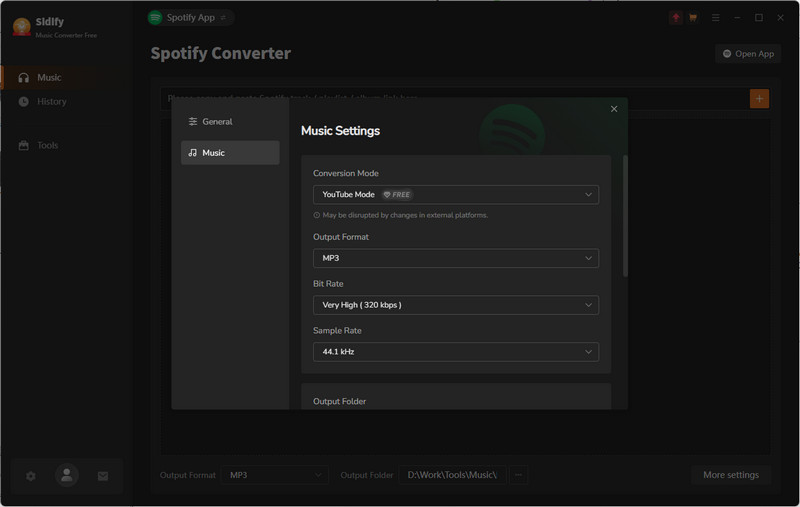Maximize the Sidify window
The image size is (800, 507).
coord(759,18)
